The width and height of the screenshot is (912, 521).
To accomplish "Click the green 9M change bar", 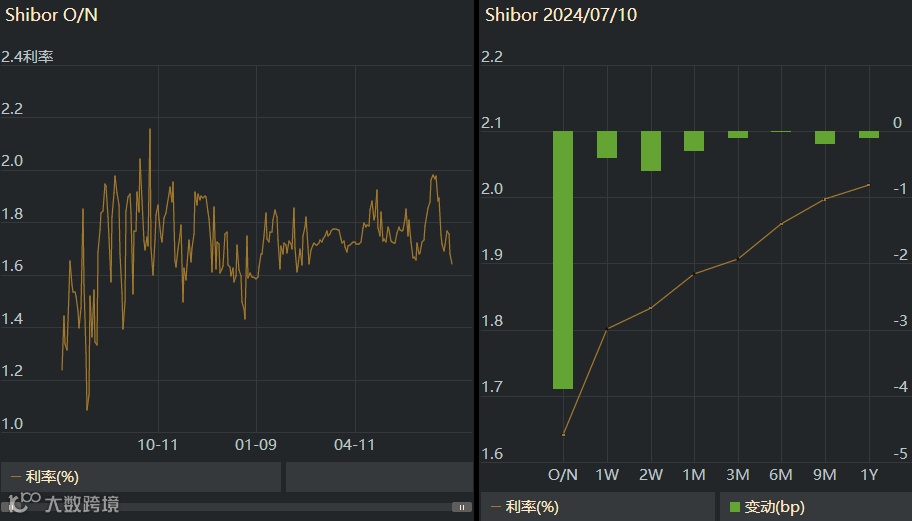I will (x=825, y=137).
